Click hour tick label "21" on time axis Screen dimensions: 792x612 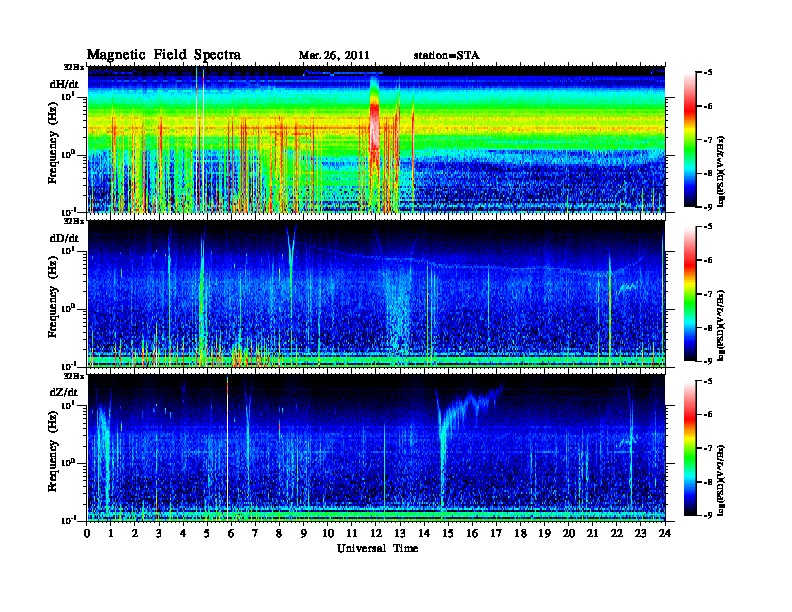tap(592, 534)
